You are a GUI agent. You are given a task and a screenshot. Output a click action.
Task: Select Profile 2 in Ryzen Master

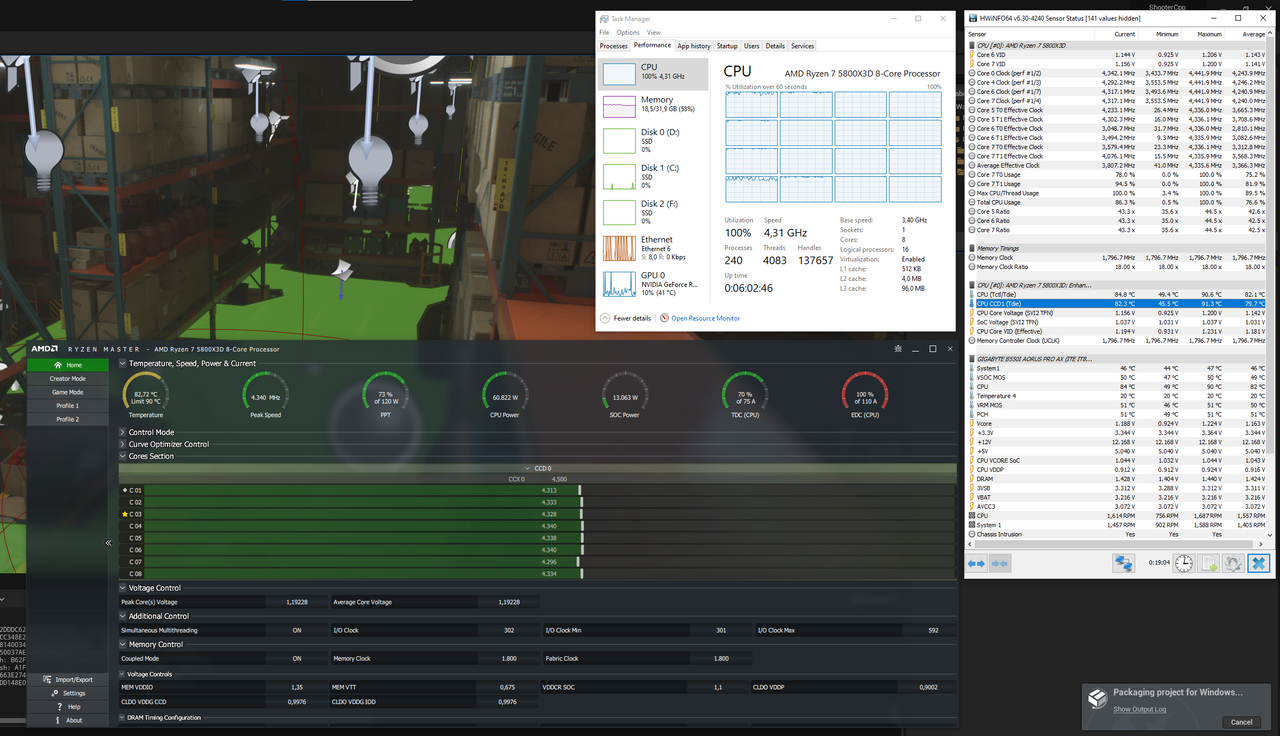tap(68, 419)
